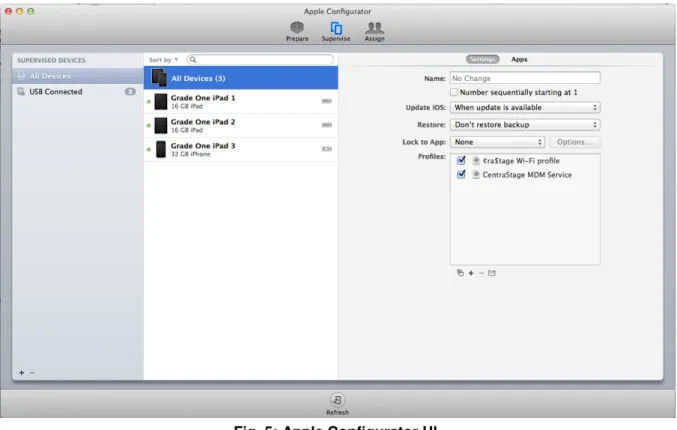Viewport: 677px width, 430px height.
Task: Open the Restore backup dropdown
Action: pos(525,125)
